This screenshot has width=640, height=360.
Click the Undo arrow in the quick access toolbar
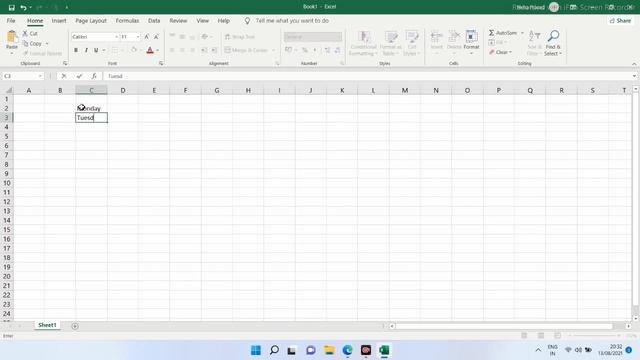pos(23,7)
